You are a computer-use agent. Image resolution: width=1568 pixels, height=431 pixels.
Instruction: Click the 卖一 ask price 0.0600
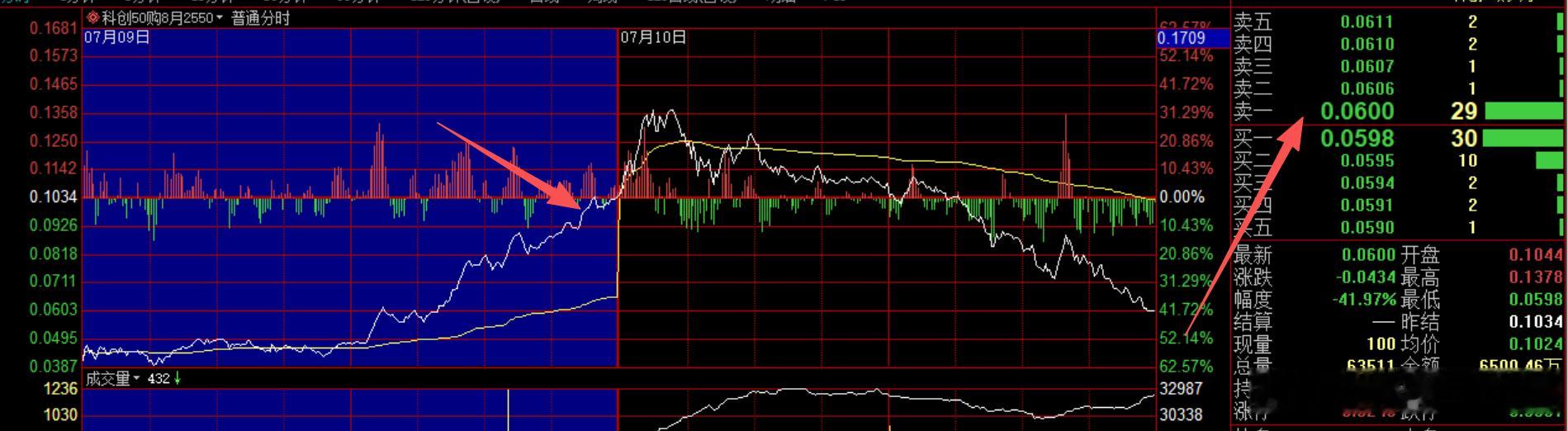tap(1357, 111)
